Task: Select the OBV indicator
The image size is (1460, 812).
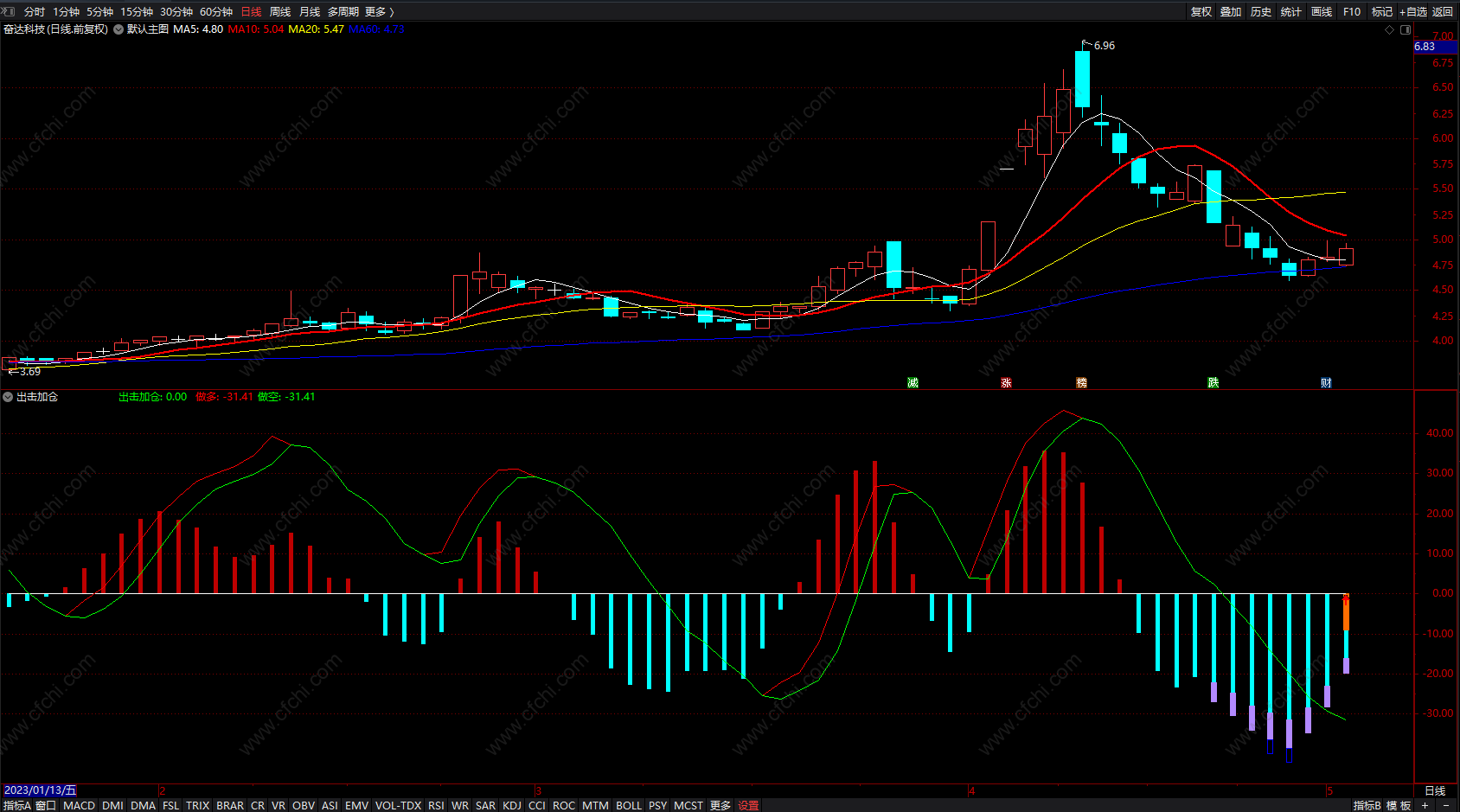Action: click(304, 805)
